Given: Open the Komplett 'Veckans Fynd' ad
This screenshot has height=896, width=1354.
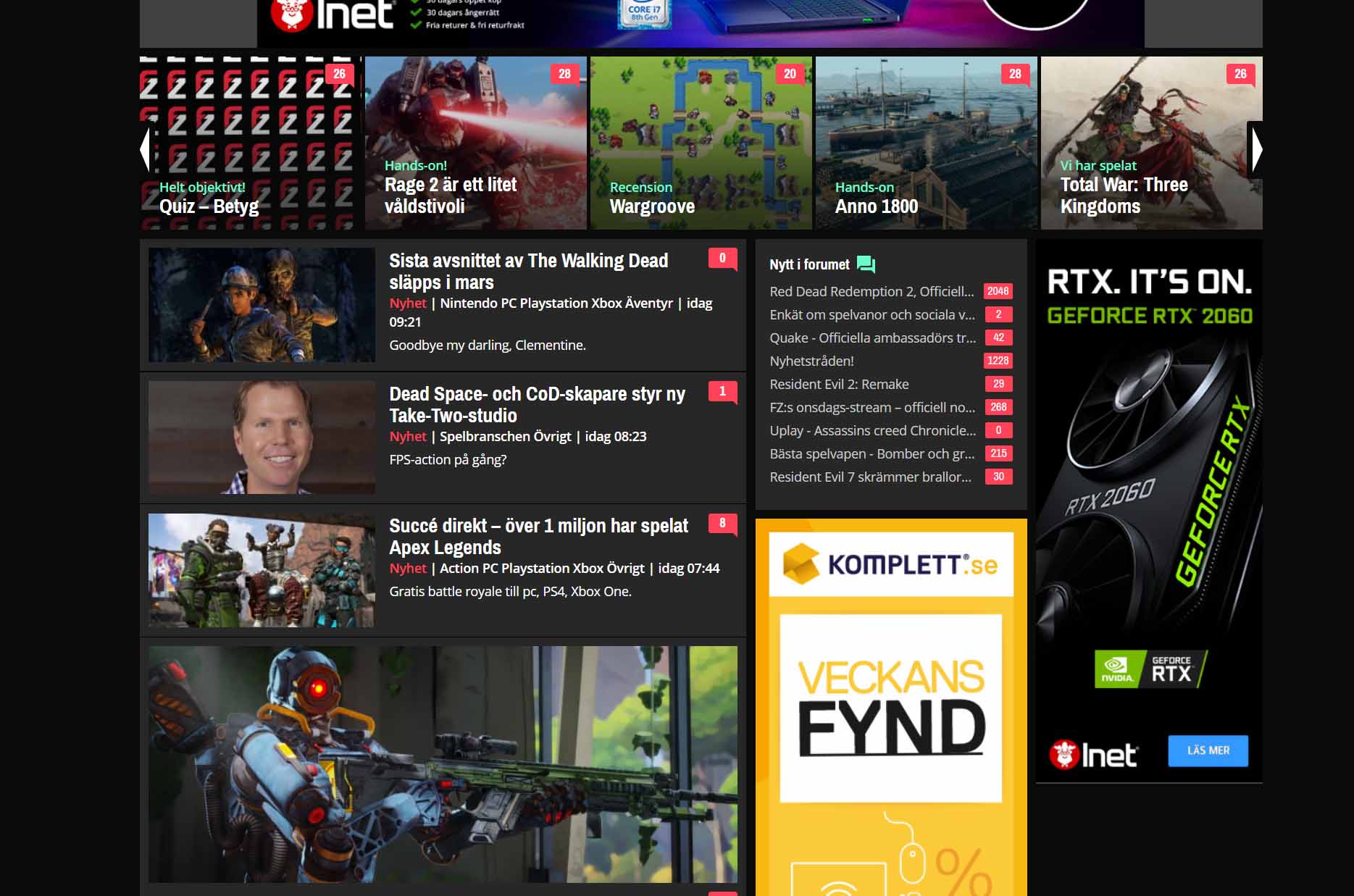Looking at the screenshot, I should click(x=891, y=707).
